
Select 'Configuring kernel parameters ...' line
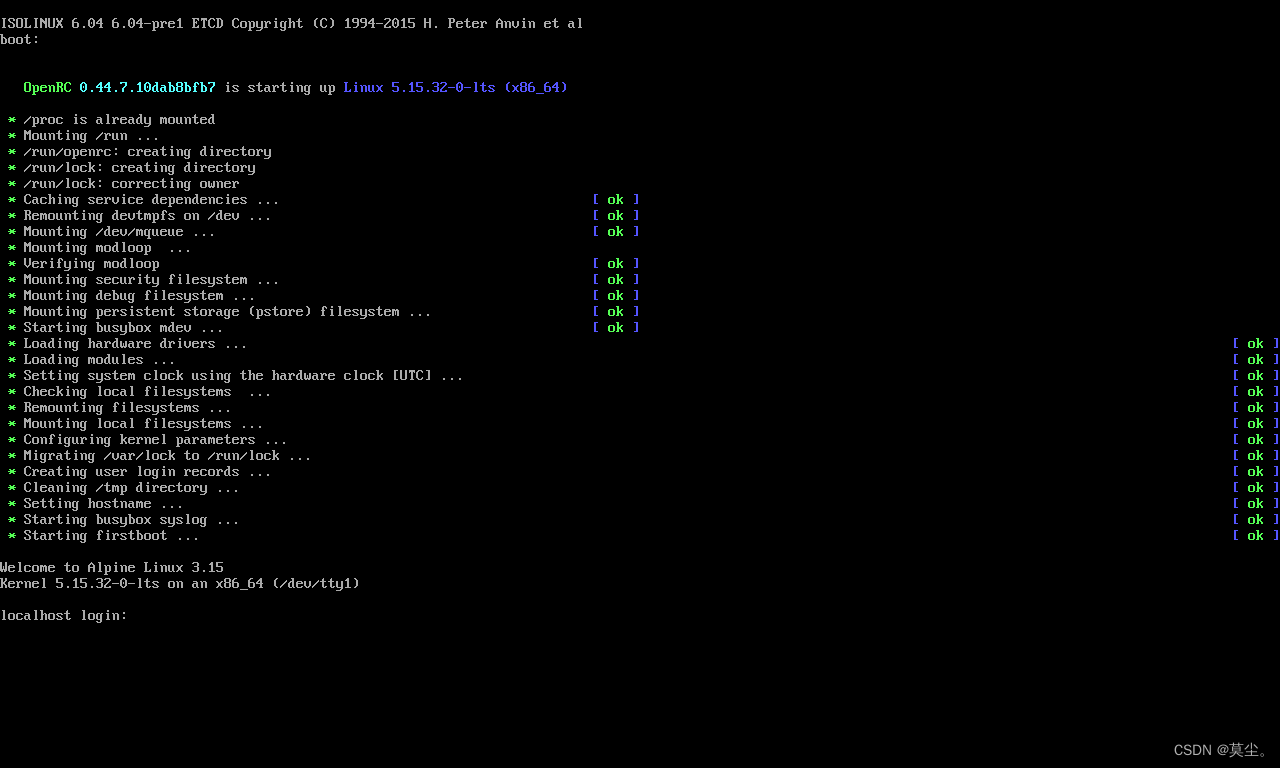148,439
